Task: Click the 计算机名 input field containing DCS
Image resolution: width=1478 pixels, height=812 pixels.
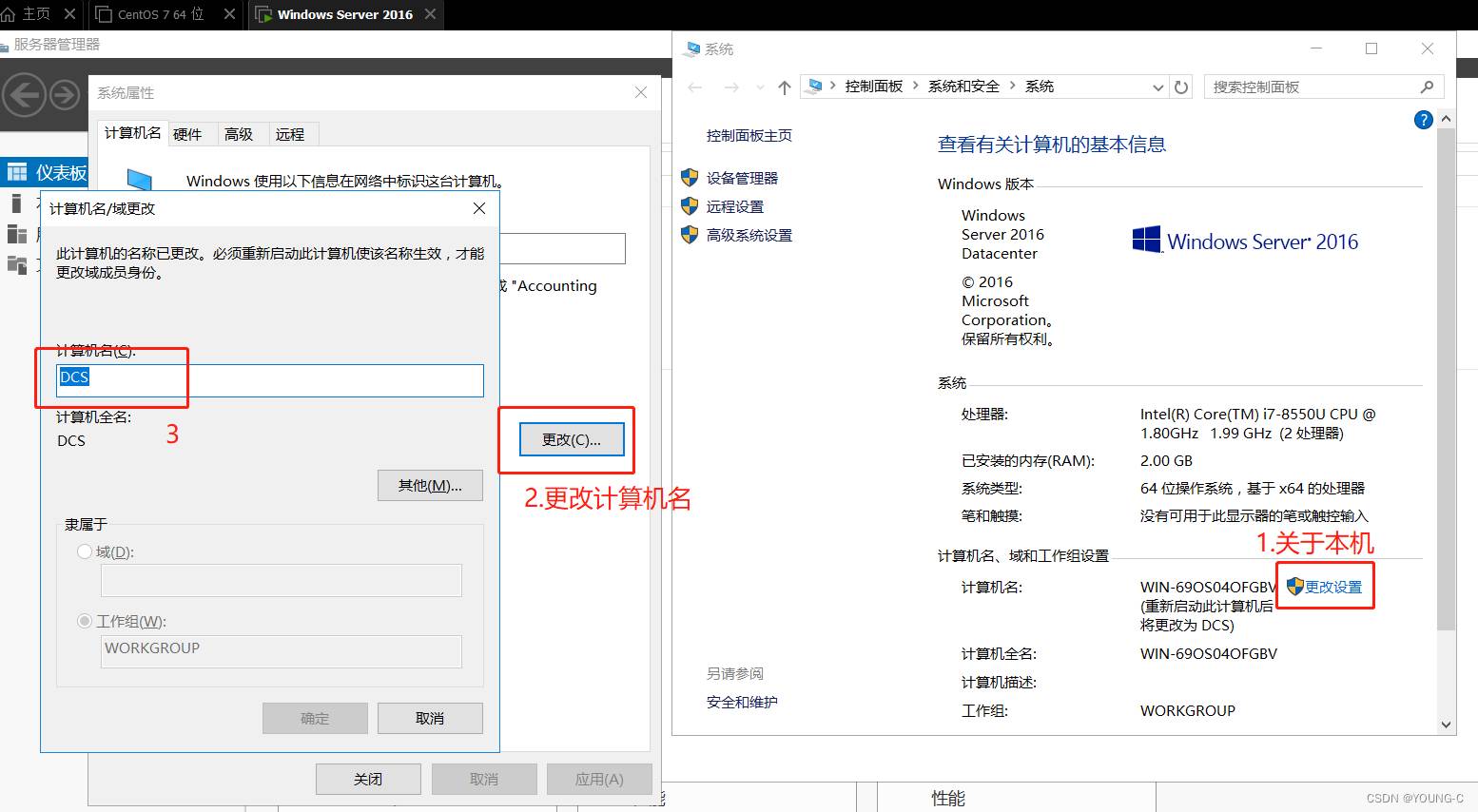Action: [270, 380]
